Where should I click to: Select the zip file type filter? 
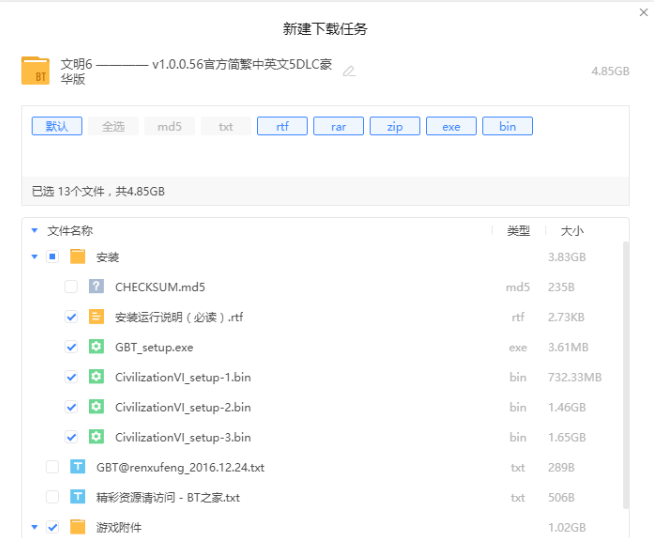(395, 127)
